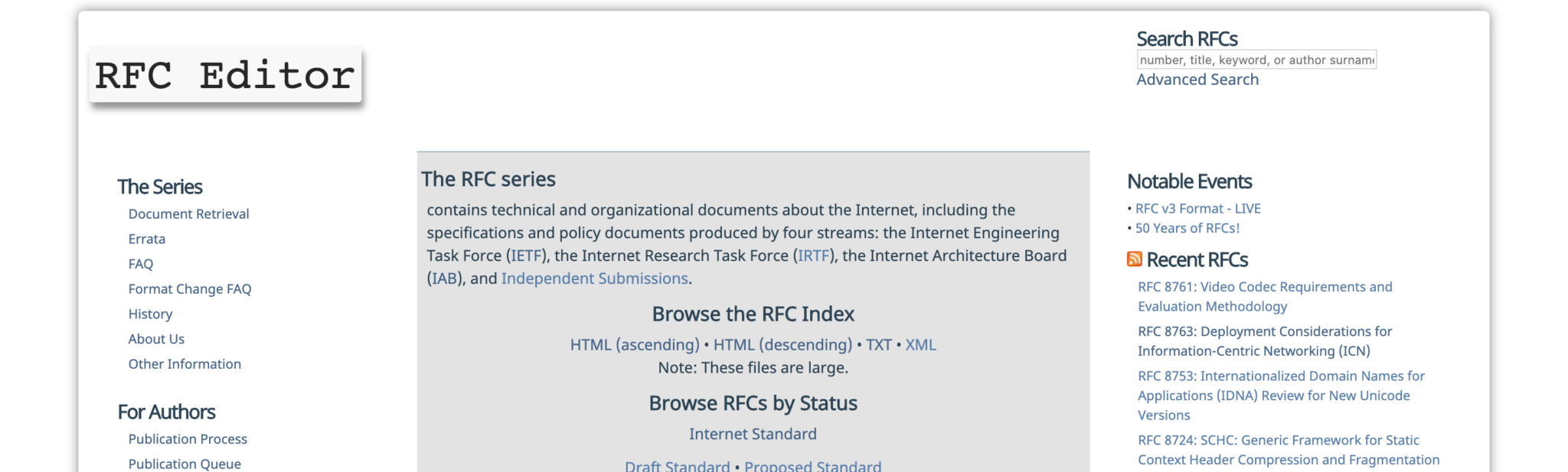Viewport: 1568px width, 472px height.
Task: Browse RFC Index in HTML (descending)
Action: pyautogui.click(x=782, y=345)
